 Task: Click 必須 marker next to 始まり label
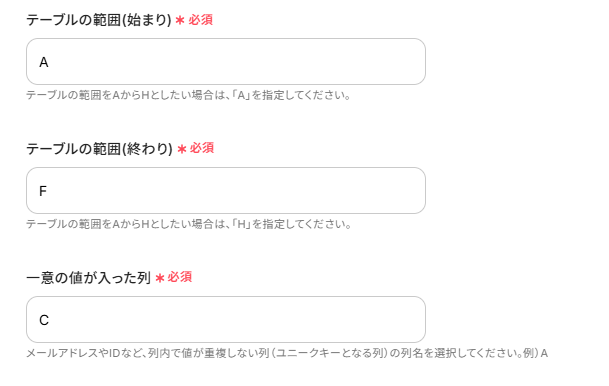[201, 20]
